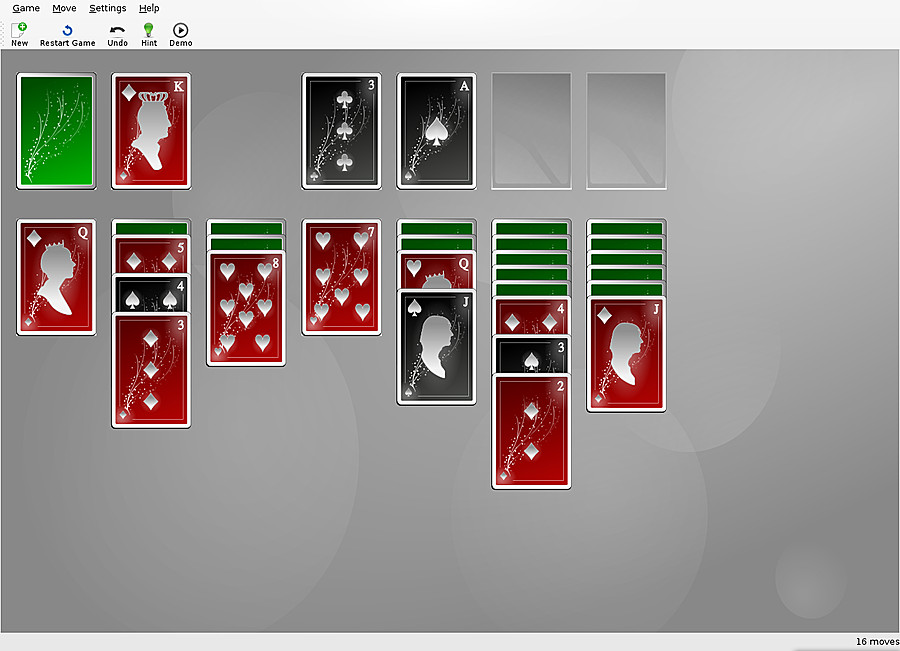Image resolution: width=900 pixels, height=651 pixels.
Task: Start a New game from the toolbar
Action: 20,34
